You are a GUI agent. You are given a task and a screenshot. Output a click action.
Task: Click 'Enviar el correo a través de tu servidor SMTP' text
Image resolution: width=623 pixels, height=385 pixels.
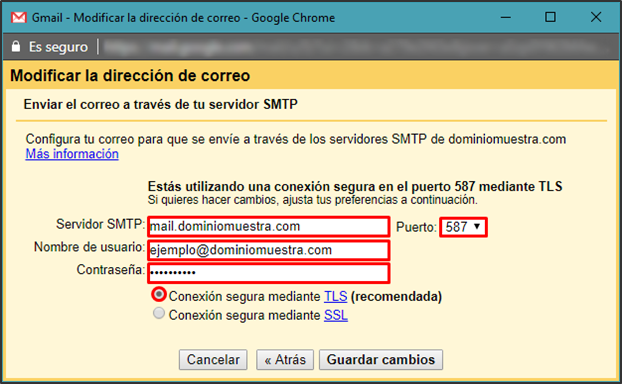coord(161,104)
